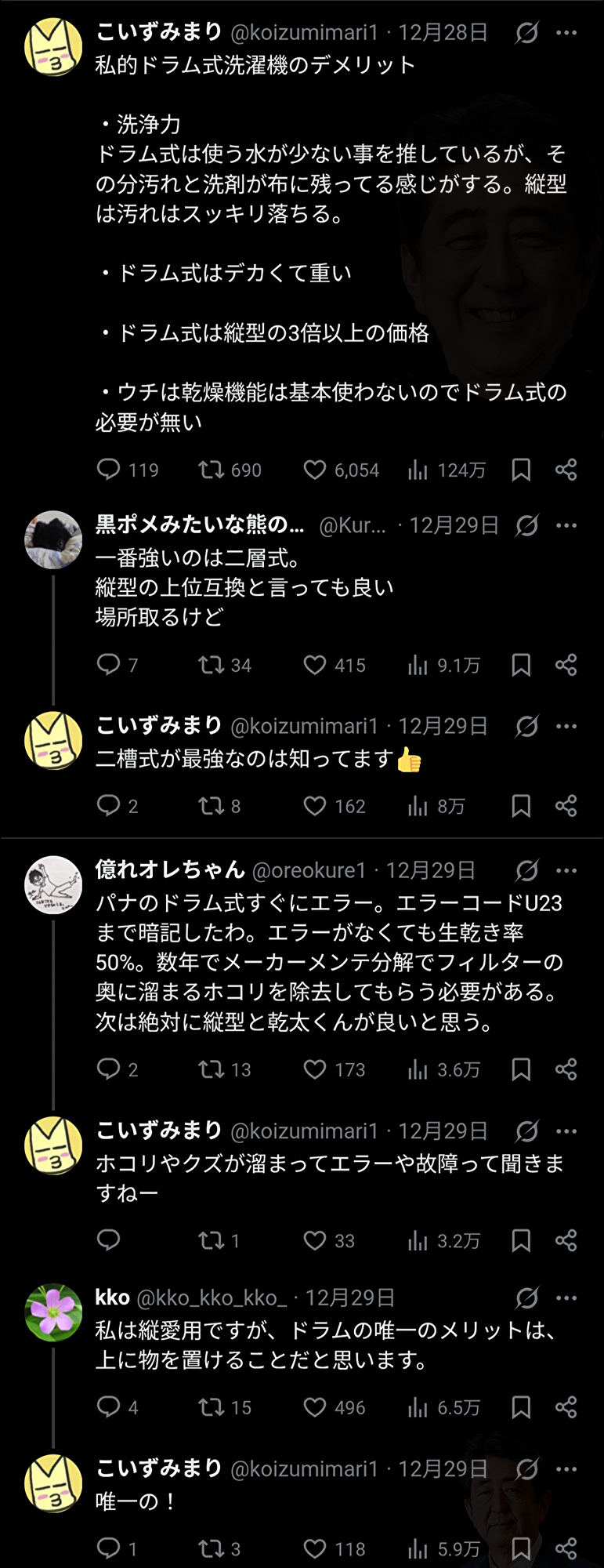
Task: Open more options on the kko tweet
Action: [x=566, y=1298]
